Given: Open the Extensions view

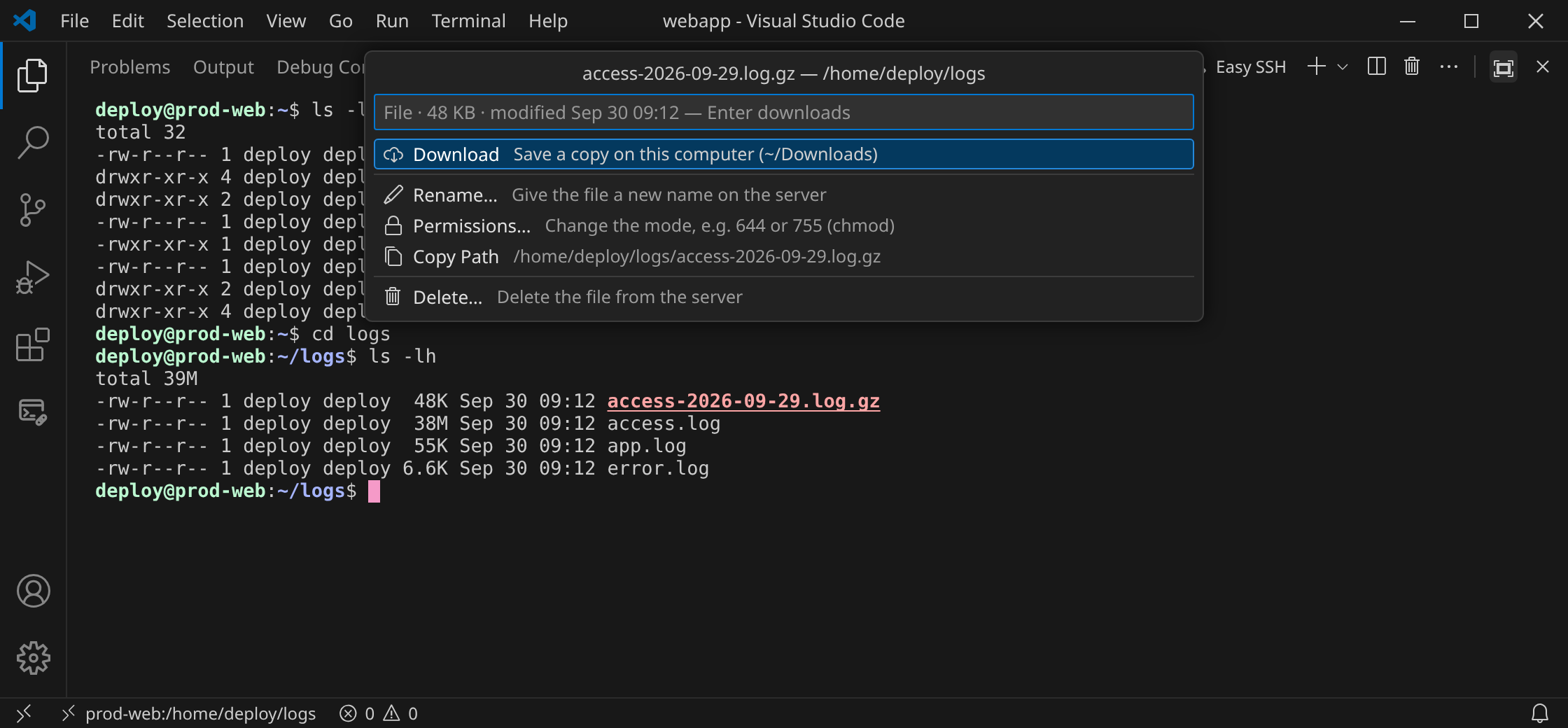Looking at the screenshot, I should tap(33, 344).
